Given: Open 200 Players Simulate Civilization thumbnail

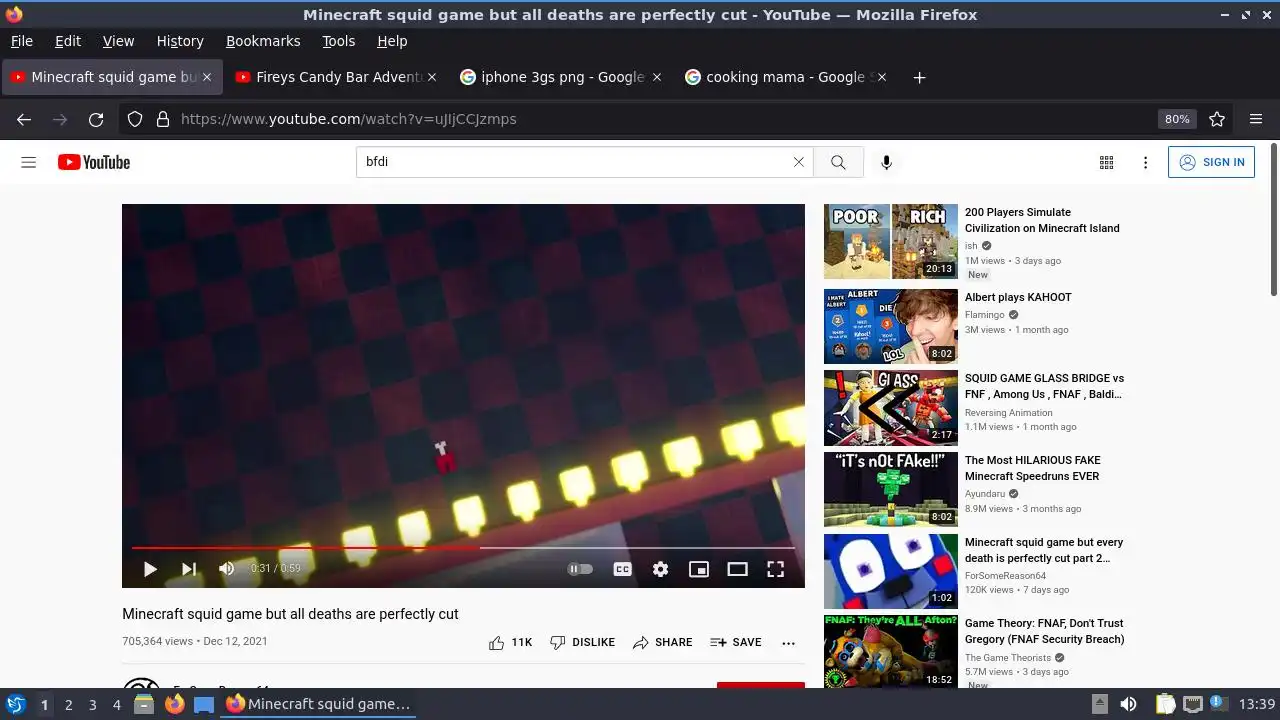Looking at the screenshot, I should pyautogui.click(x=891, y=242).
